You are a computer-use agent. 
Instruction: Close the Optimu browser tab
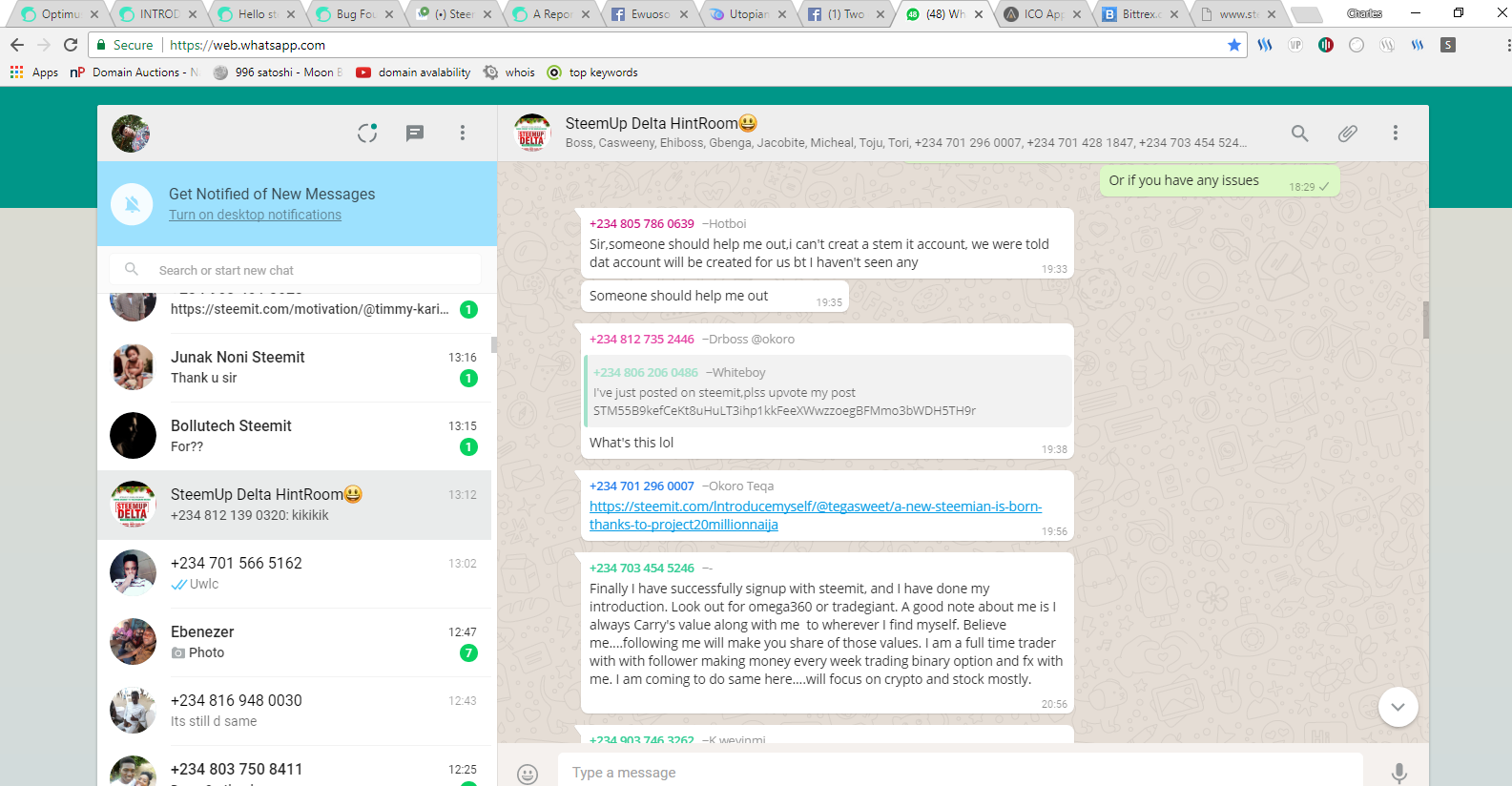coord(93,14)
